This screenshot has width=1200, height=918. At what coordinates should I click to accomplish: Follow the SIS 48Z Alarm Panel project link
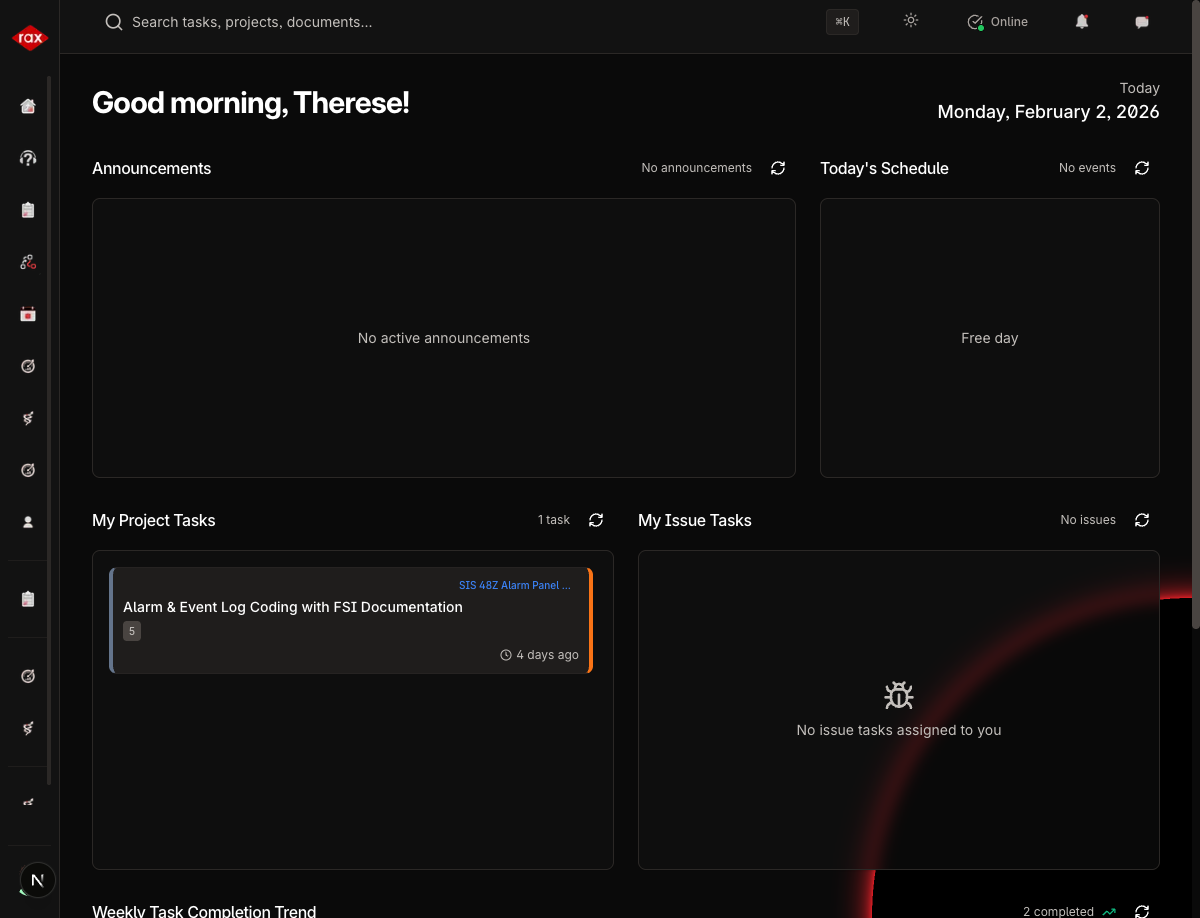(x=514, y=585)
